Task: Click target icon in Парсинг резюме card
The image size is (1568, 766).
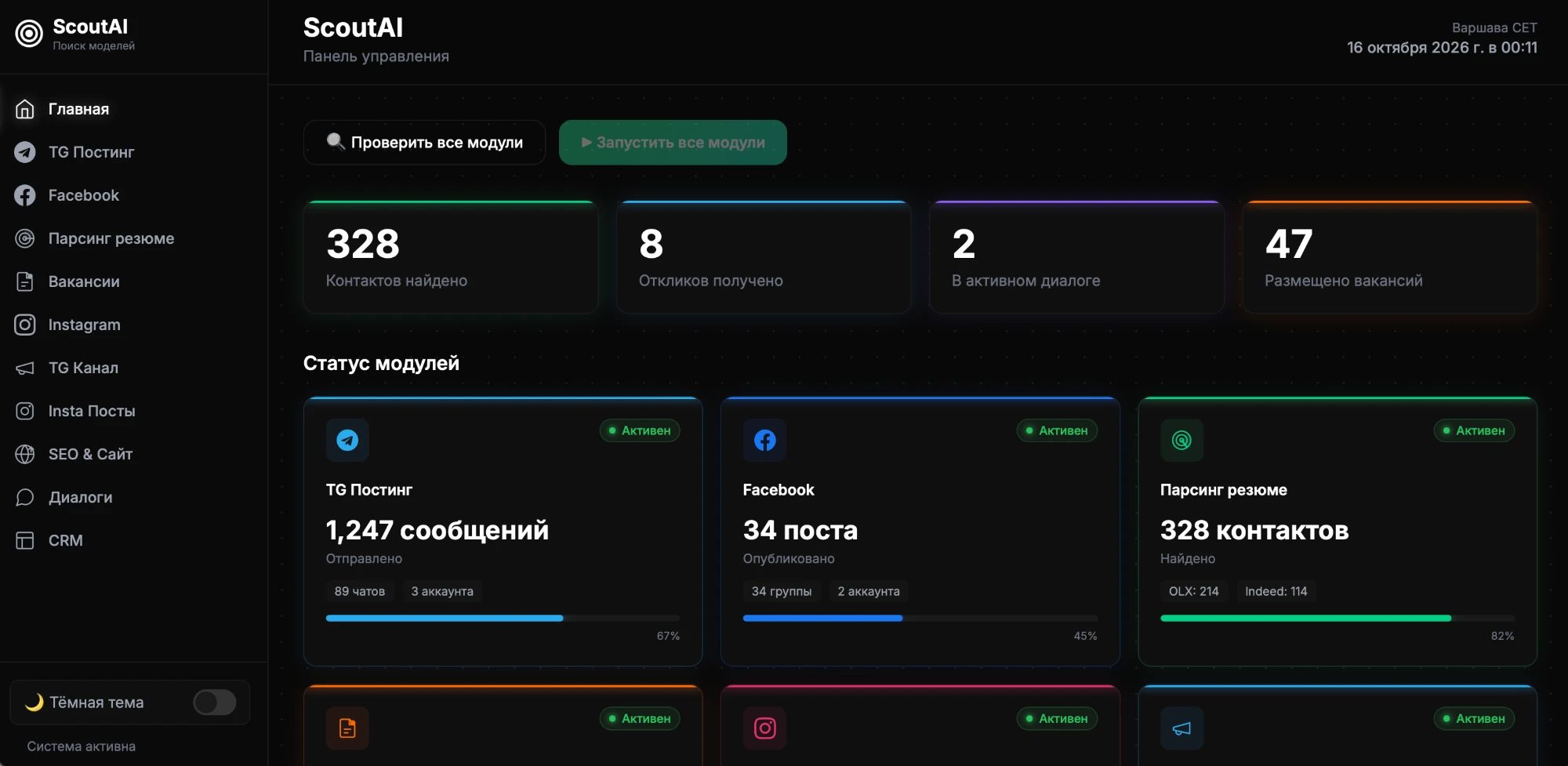Action: 1181,440
